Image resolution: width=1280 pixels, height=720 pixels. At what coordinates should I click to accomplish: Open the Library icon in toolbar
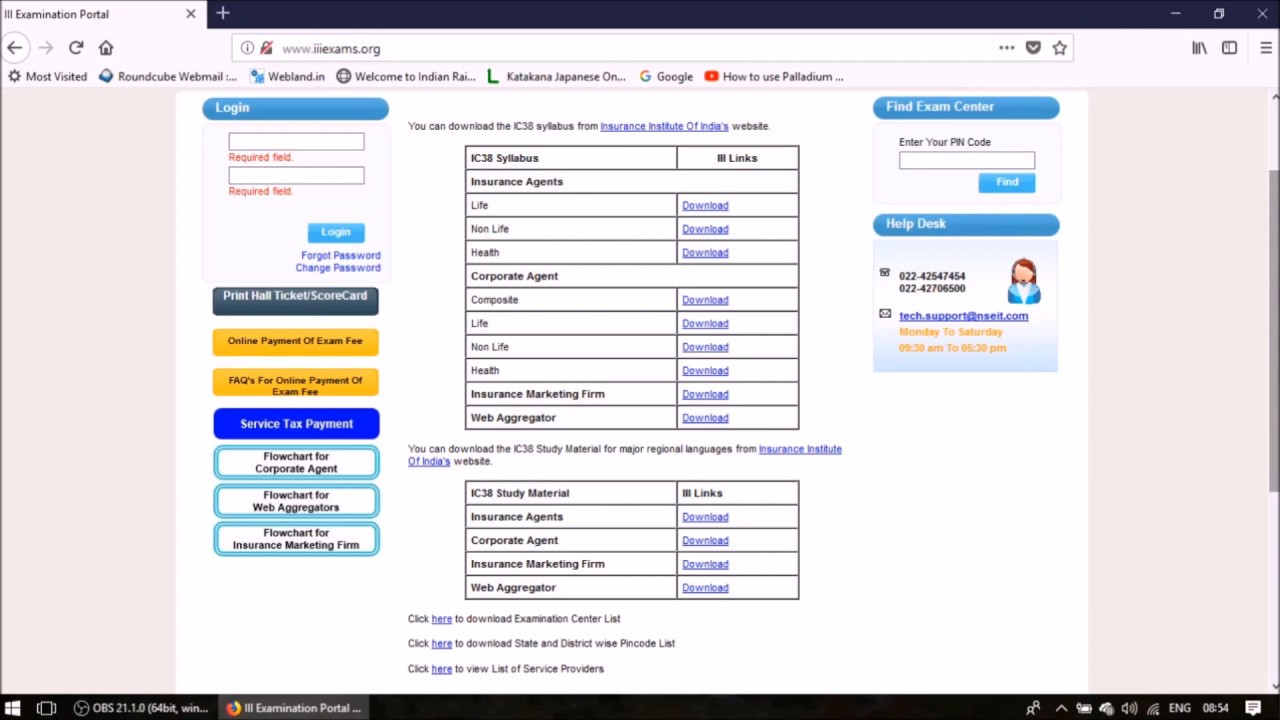pyautogui.click(x=1199, y=48)
